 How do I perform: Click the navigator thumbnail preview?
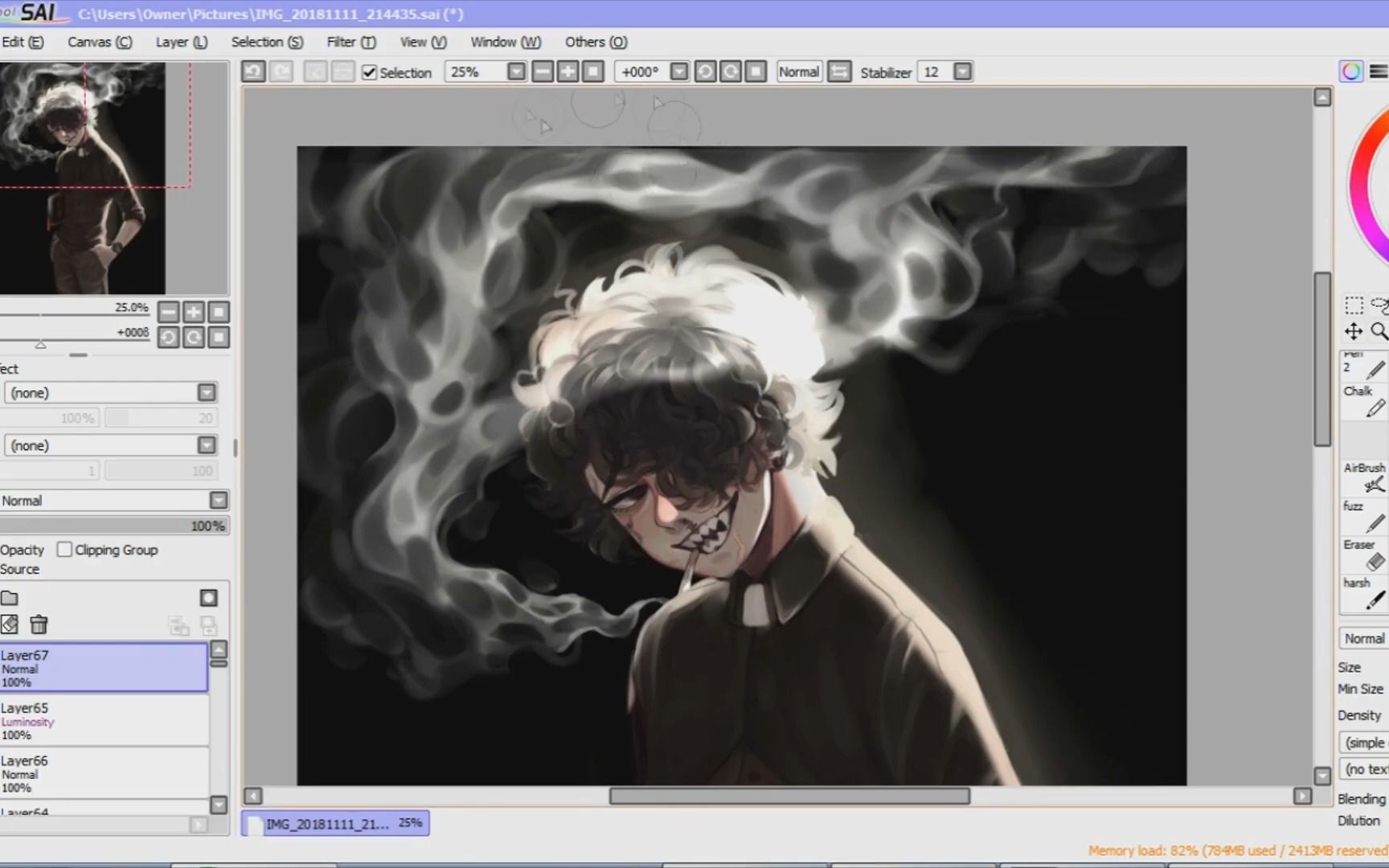(x=83, y=178)
